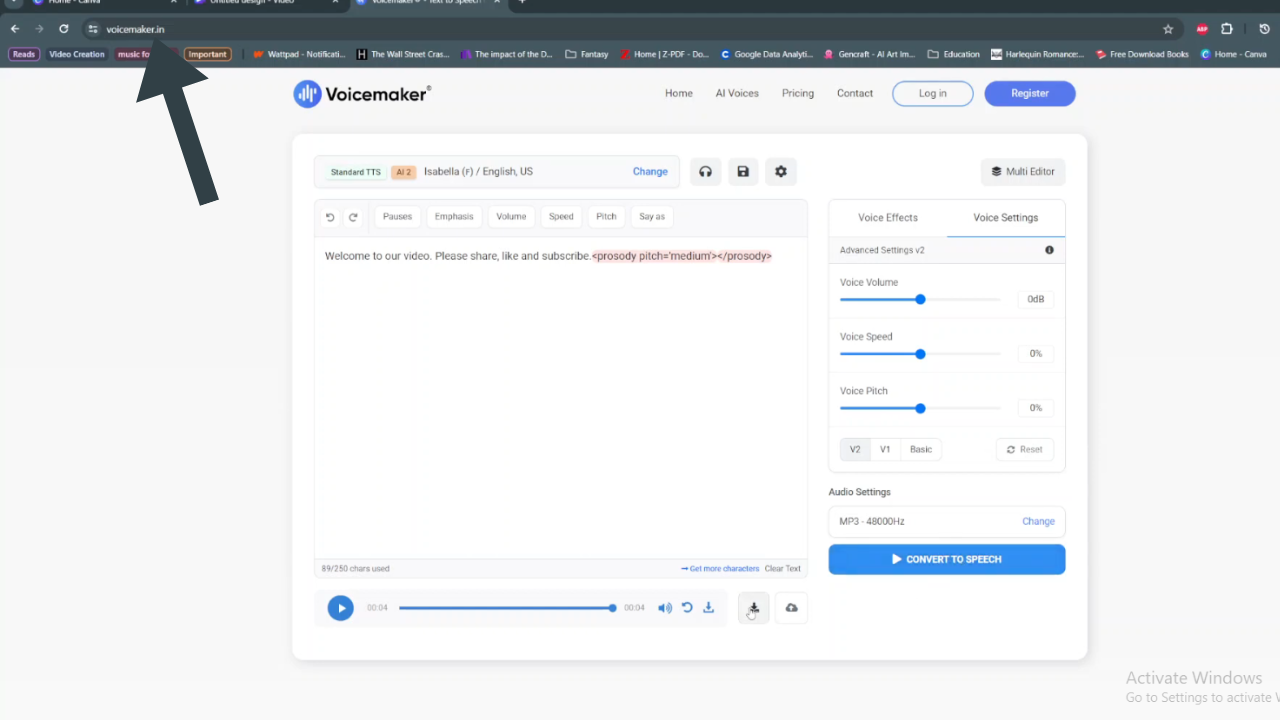Click the Log in button
The width and height of the screenshot is (1280, 720).
[933, 94]
